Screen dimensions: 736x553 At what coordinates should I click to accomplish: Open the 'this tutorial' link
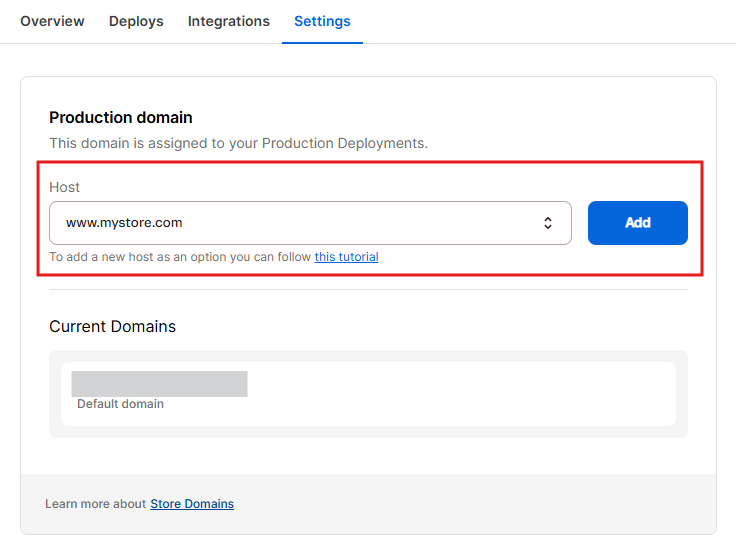tap(346, 257)
